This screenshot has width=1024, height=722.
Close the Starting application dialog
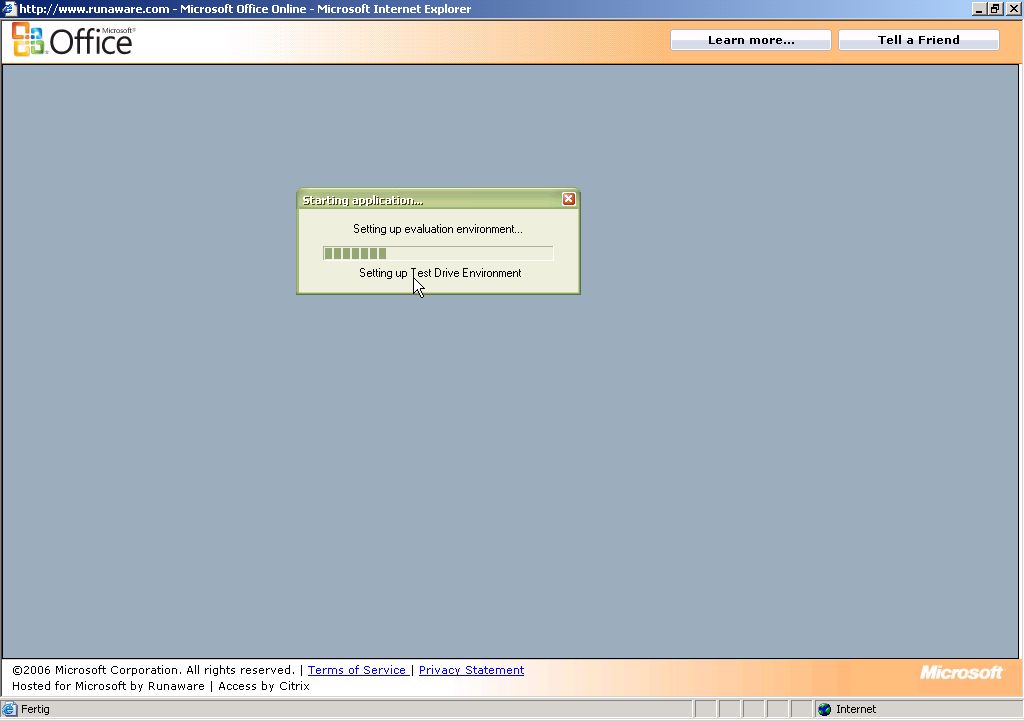[568, 199]
